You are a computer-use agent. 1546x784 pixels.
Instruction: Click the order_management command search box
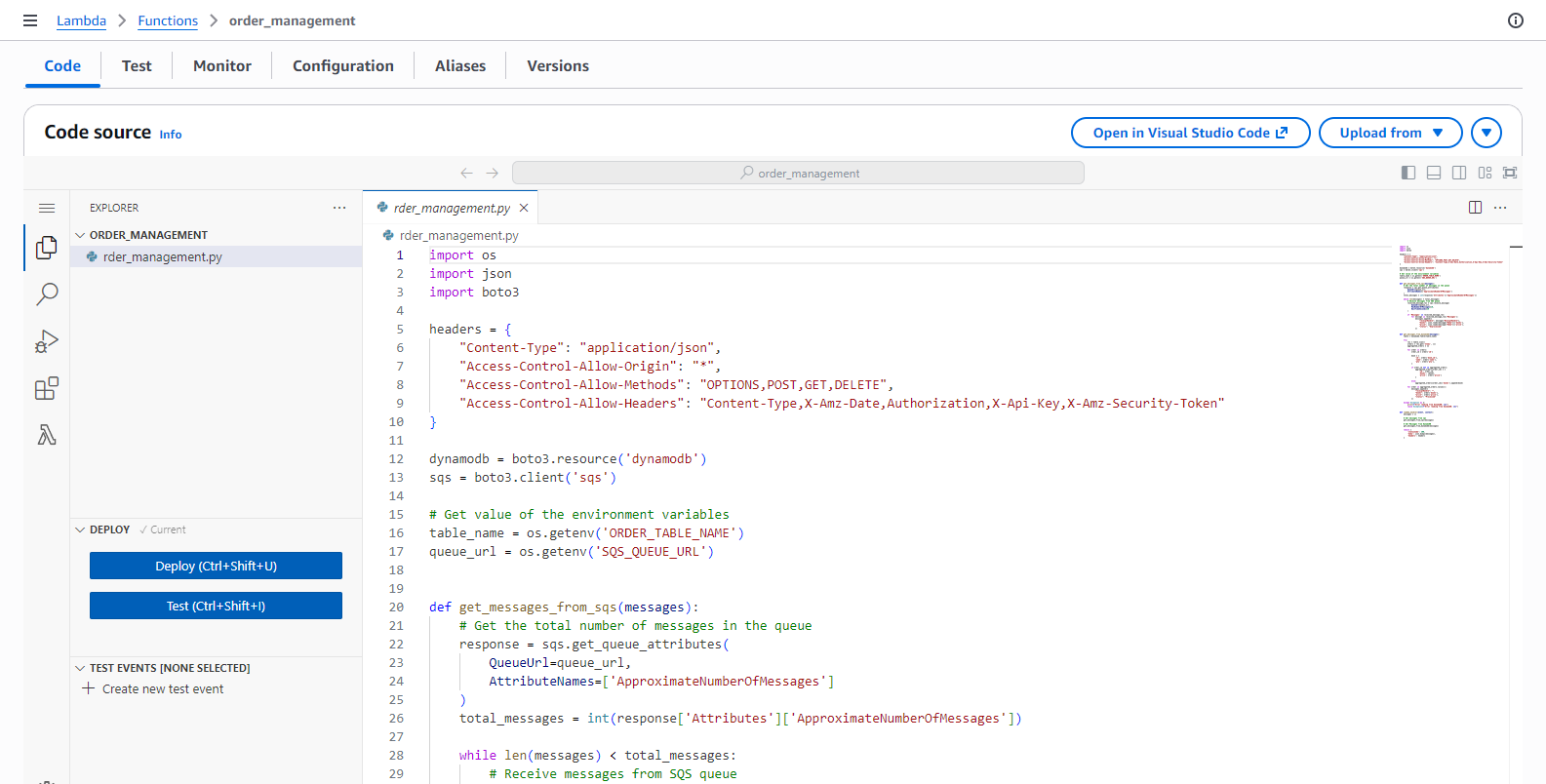(x=798, y=173)
